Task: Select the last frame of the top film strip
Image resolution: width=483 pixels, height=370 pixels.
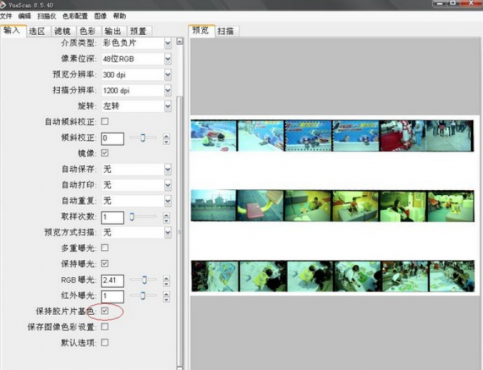Action: 449,136
